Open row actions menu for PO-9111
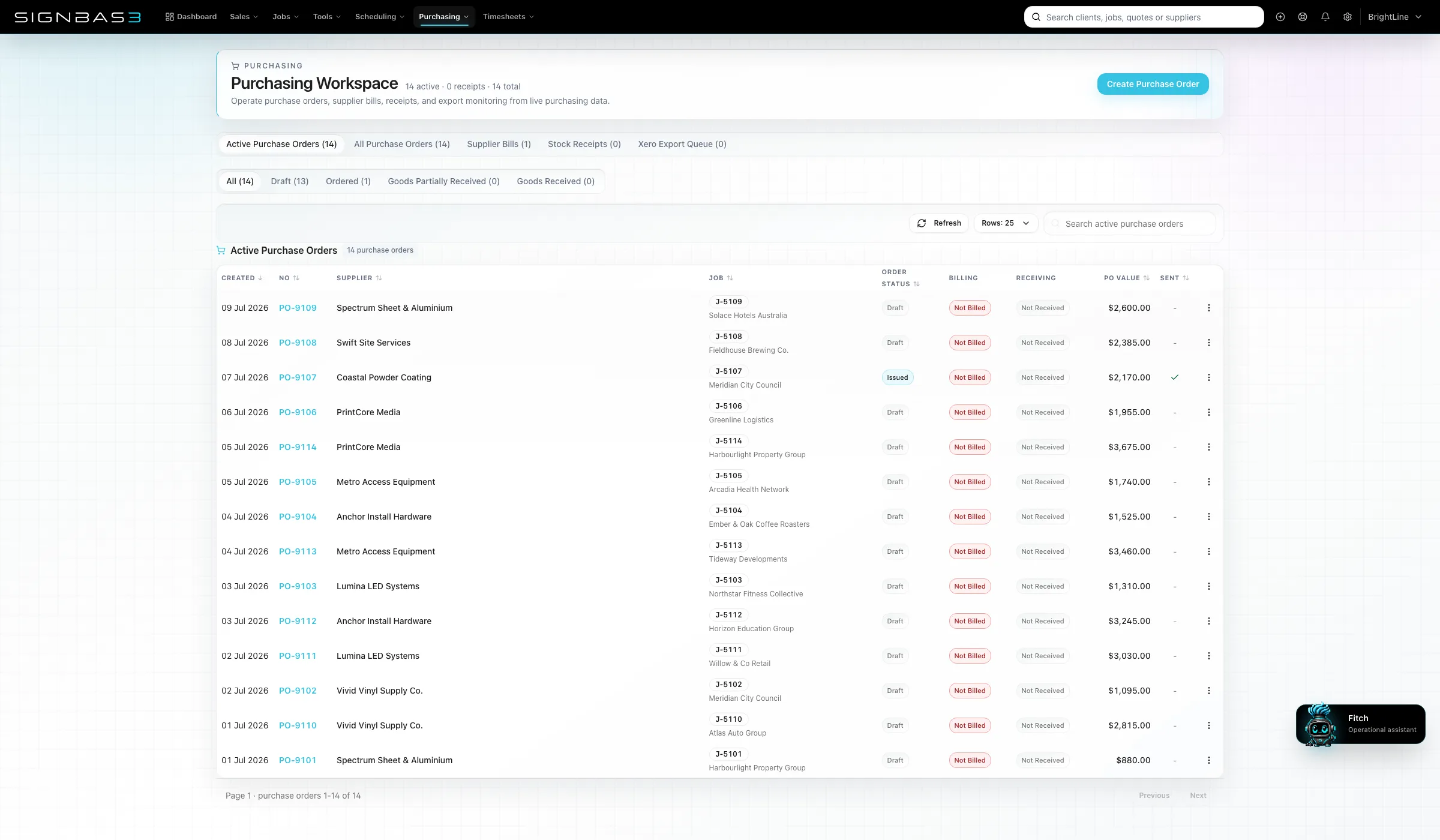1440x840 pixels. click(x=1209, y=656)
